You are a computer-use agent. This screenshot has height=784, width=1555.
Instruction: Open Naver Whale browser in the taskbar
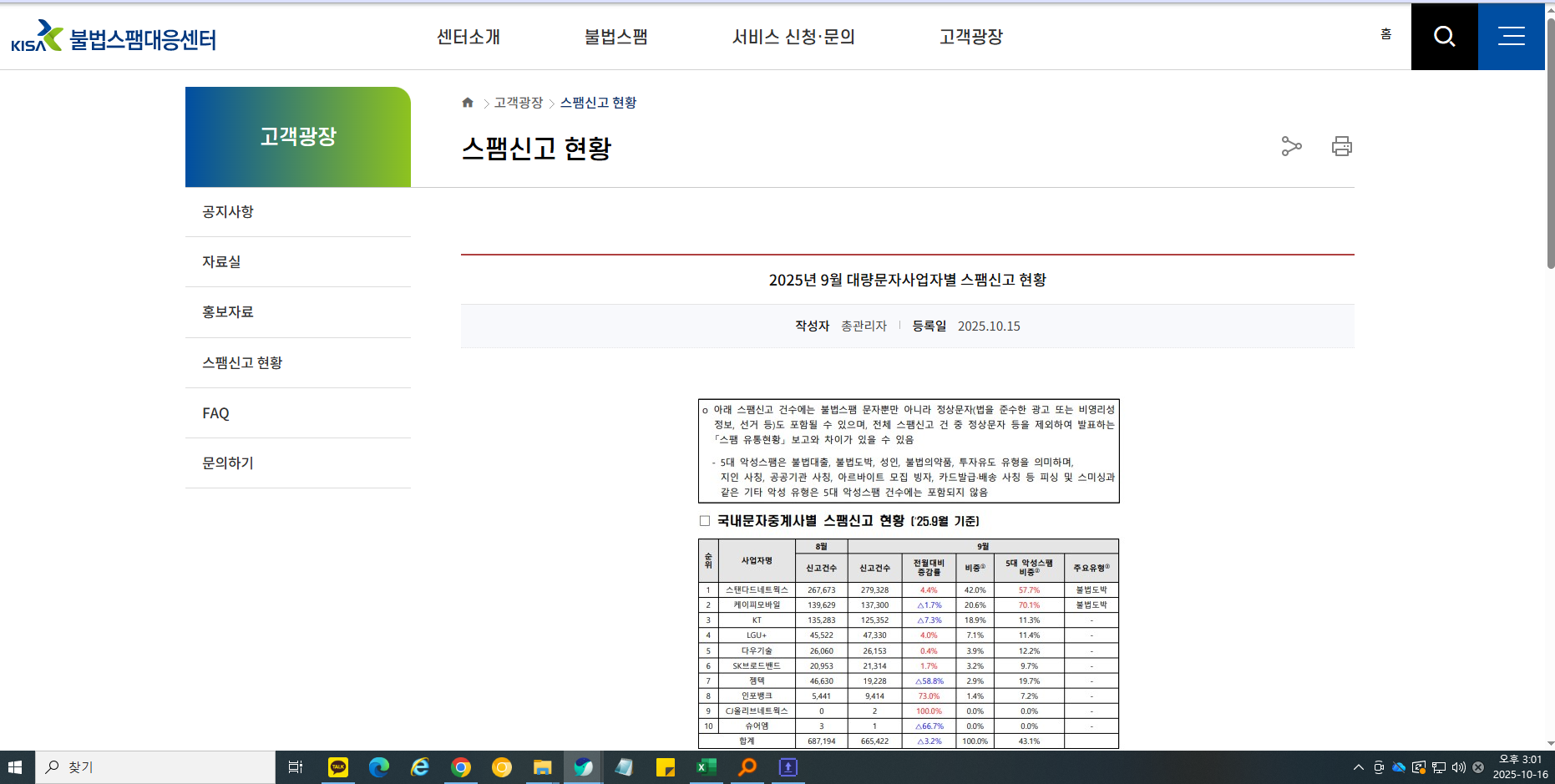(x=583, y=766)
